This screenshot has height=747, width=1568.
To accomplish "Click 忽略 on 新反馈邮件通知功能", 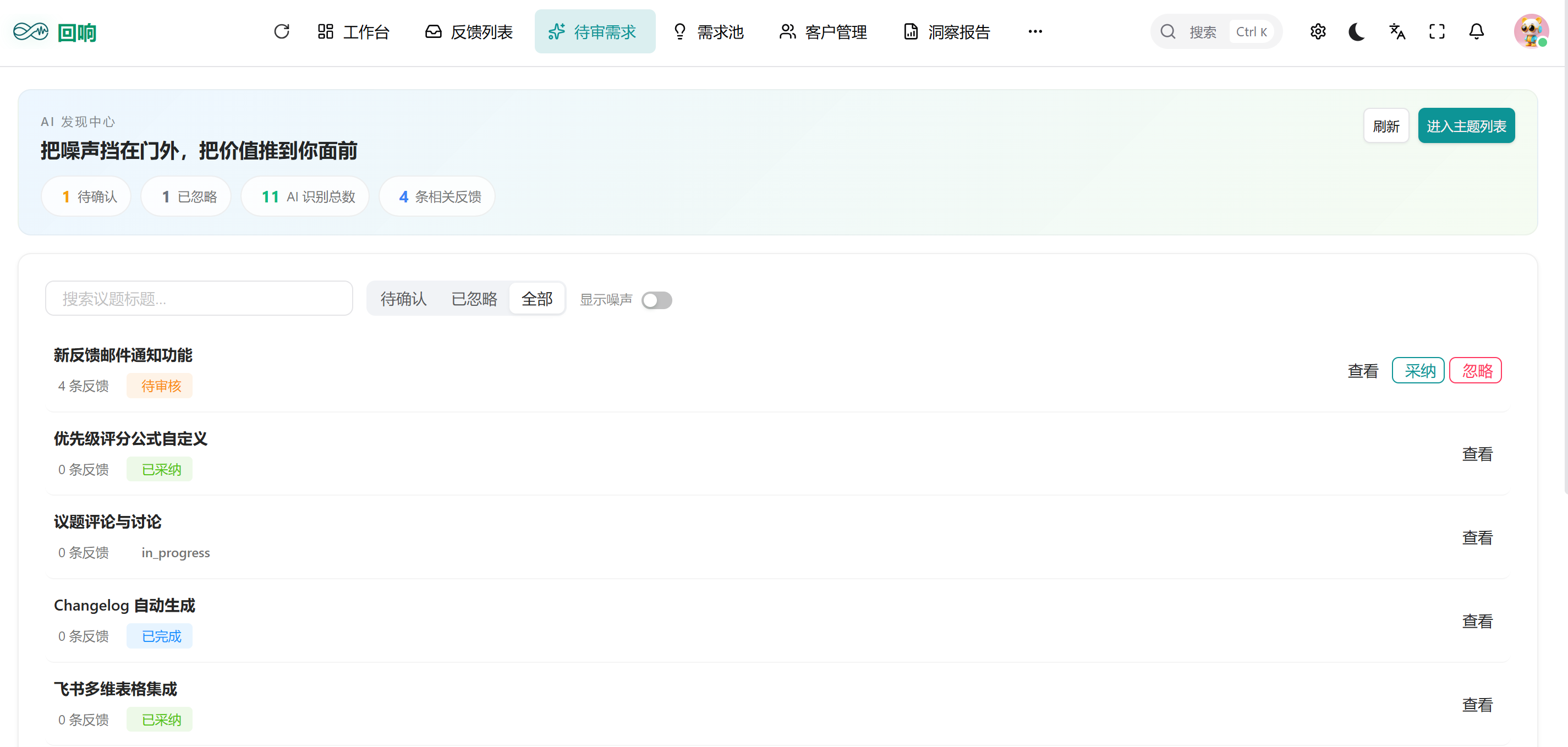I will pyautogui.click(x=1476, y=371).
